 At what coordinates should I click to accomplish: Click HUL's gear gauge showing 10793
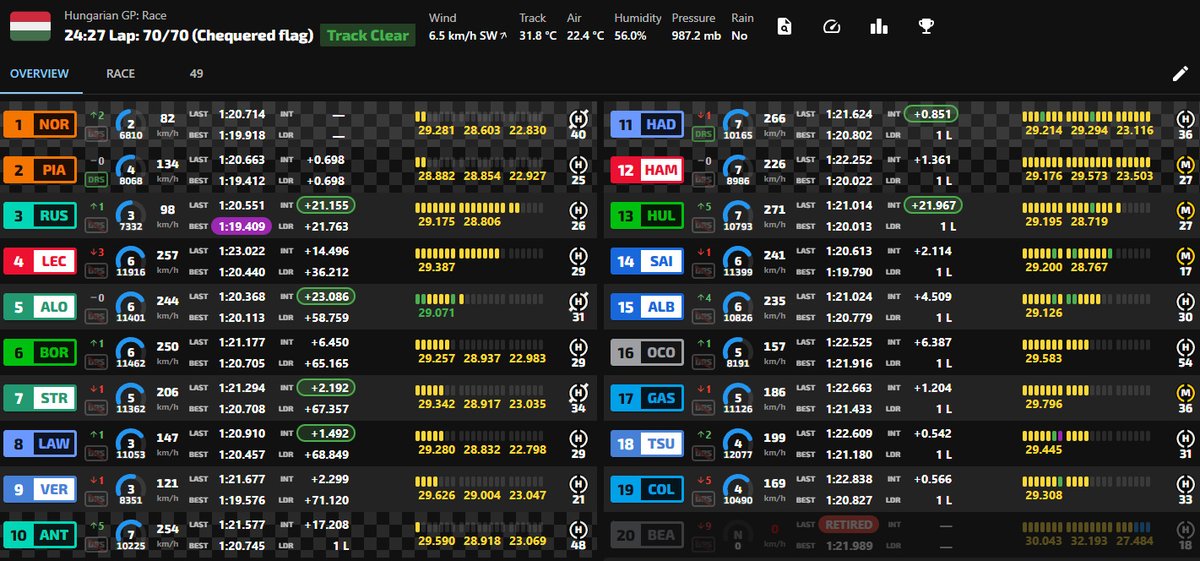(x=737, y=215)
